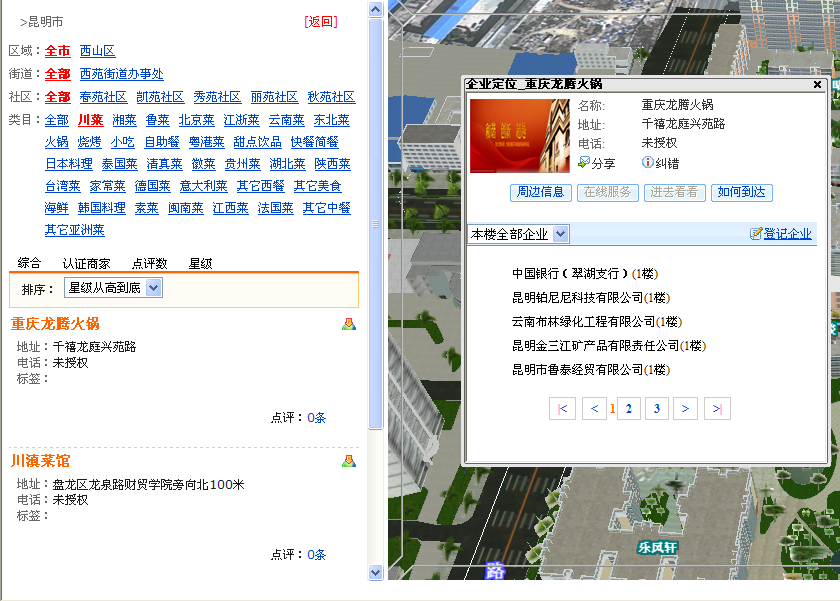Screen dimensions: 840x601
Task: Go to first page of company list
Action: [562, 409]
